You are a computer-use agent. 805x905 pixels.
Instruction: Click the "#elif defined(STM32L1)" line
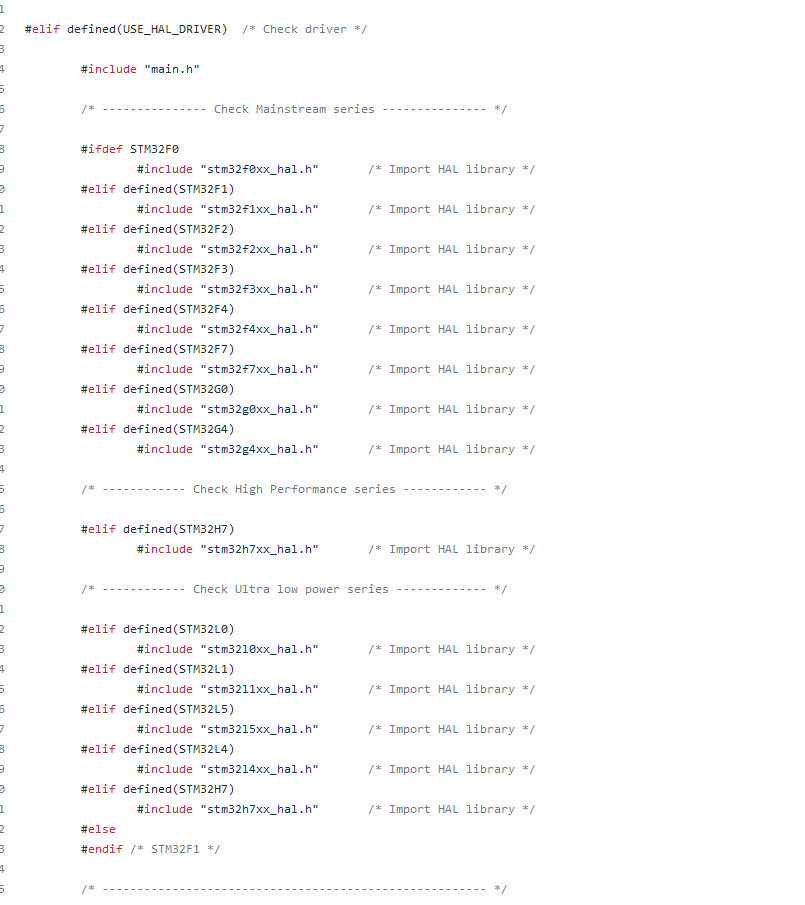pos(158,670)
